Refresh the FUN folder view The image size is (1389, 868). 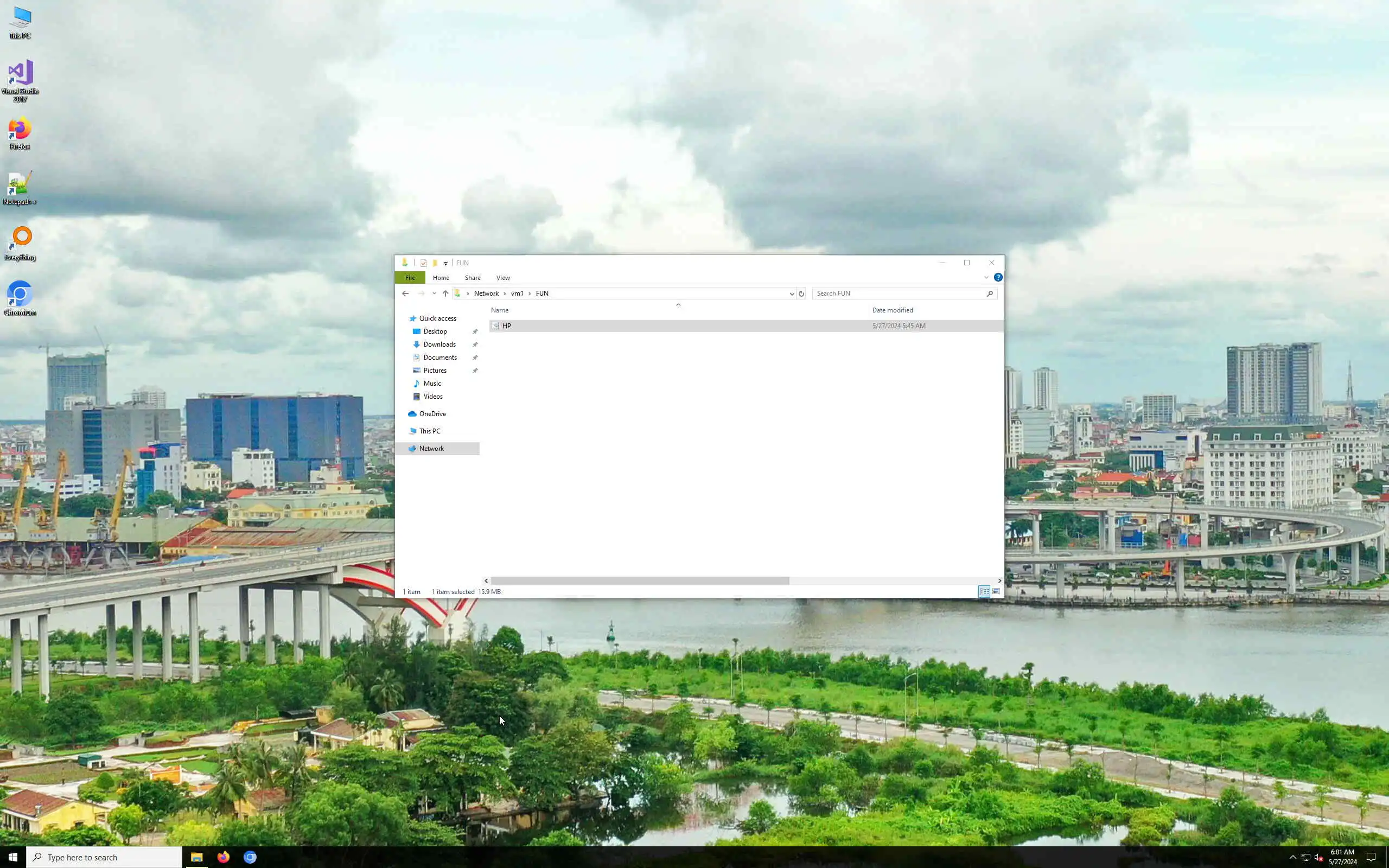(x=801, y=293)
